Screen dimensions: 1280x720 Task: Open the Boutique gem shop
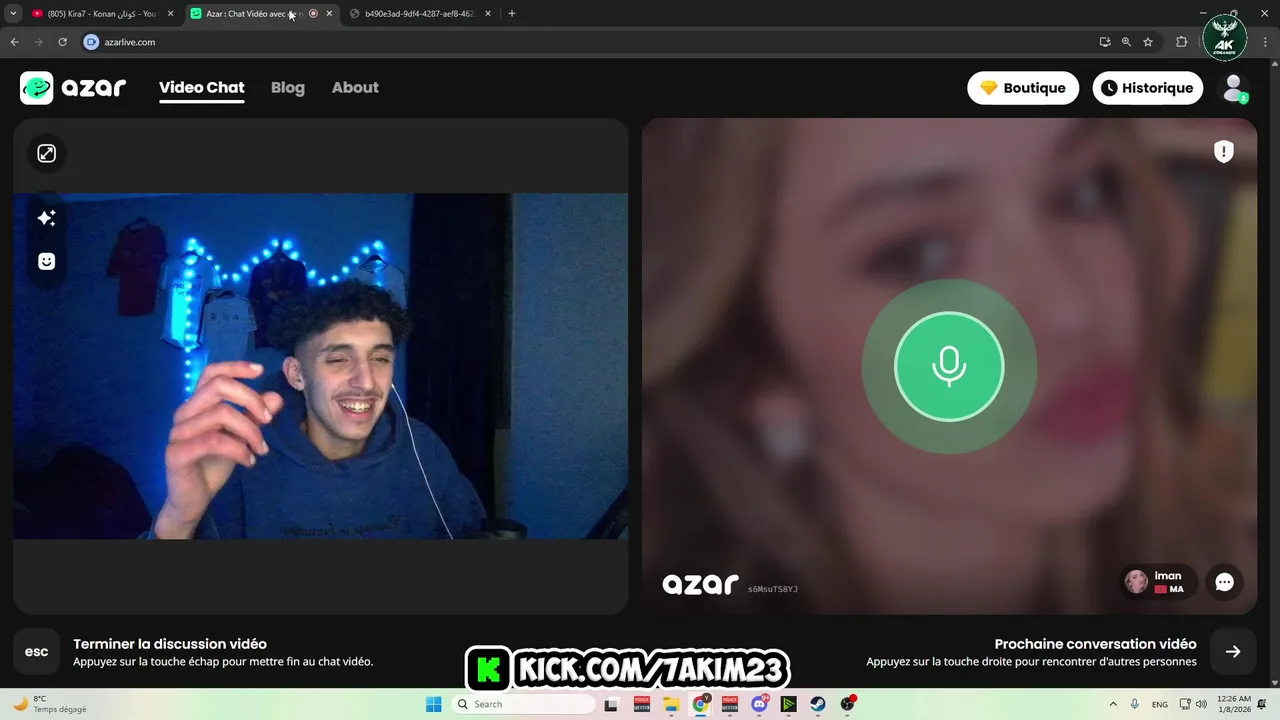[1023, 88]
